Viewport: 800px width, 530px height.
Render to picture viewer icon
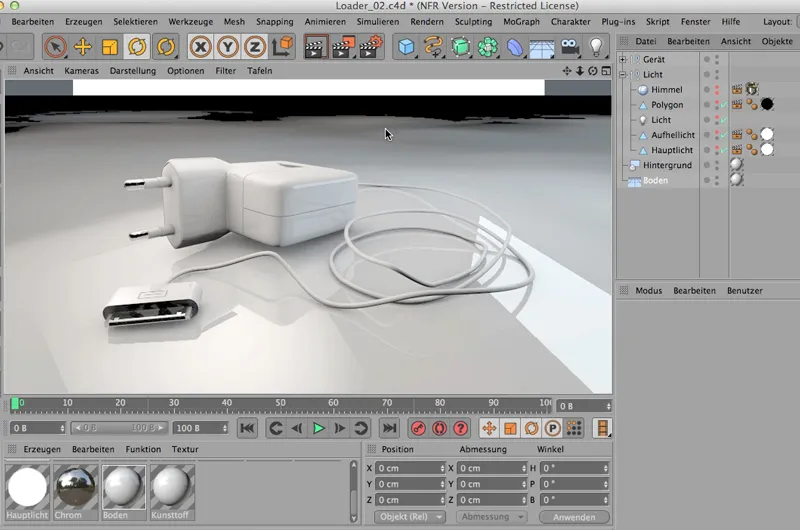coord(343,47)
